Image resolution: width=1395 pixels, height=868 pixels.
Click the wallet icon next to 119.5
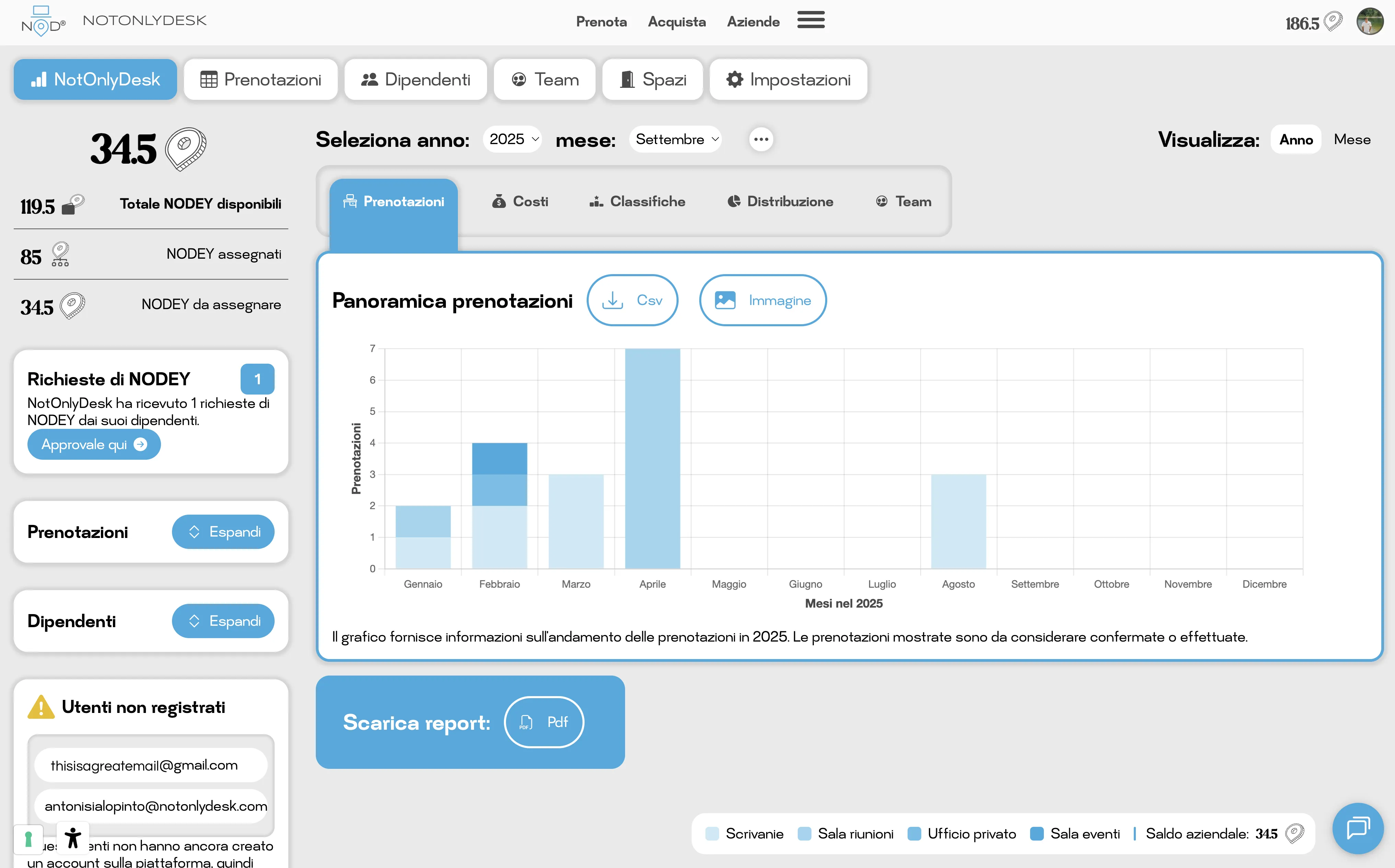[x=73, y=204]
